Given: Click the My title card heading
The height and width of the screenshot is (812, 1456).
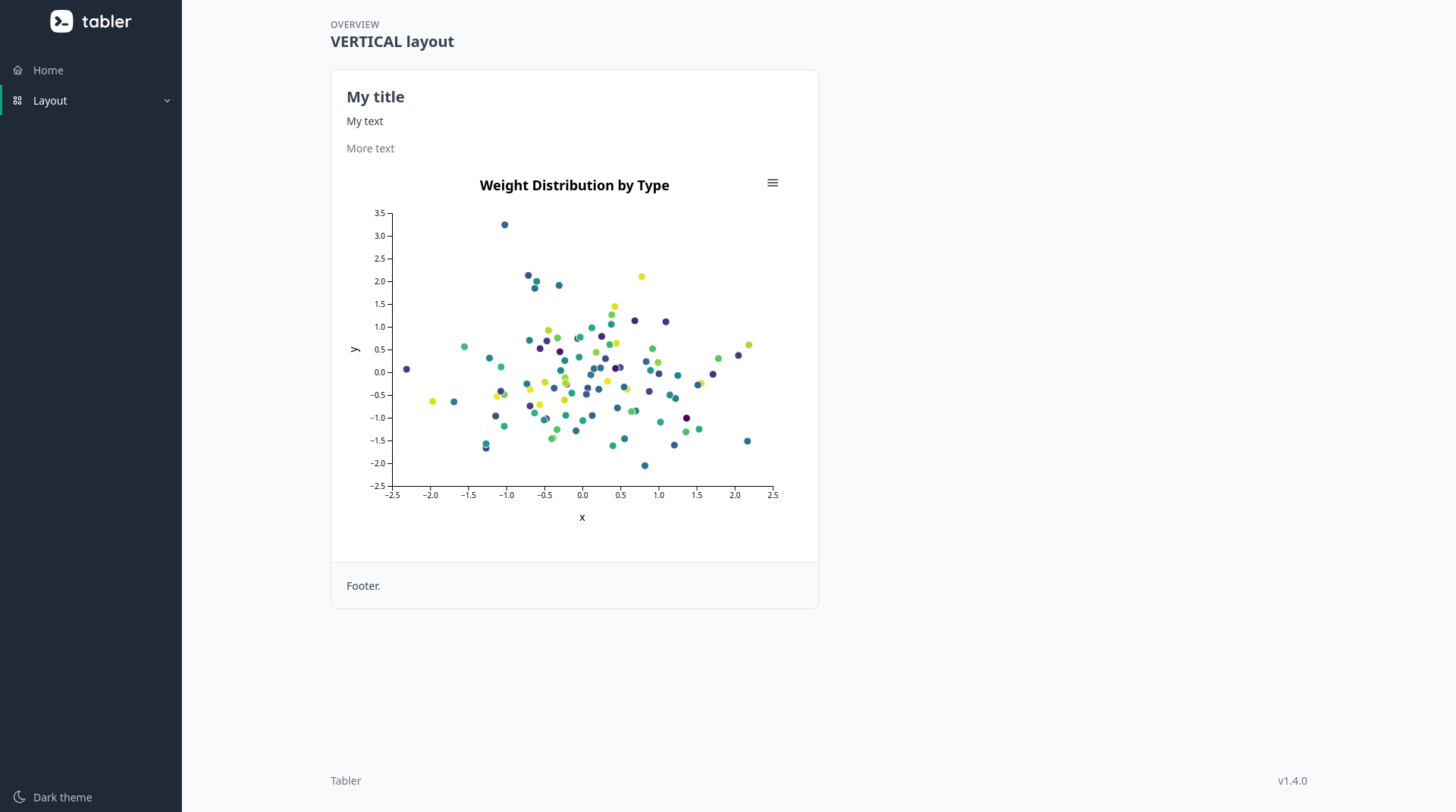Looking at the screenshot, I should [x=375, y=97].
